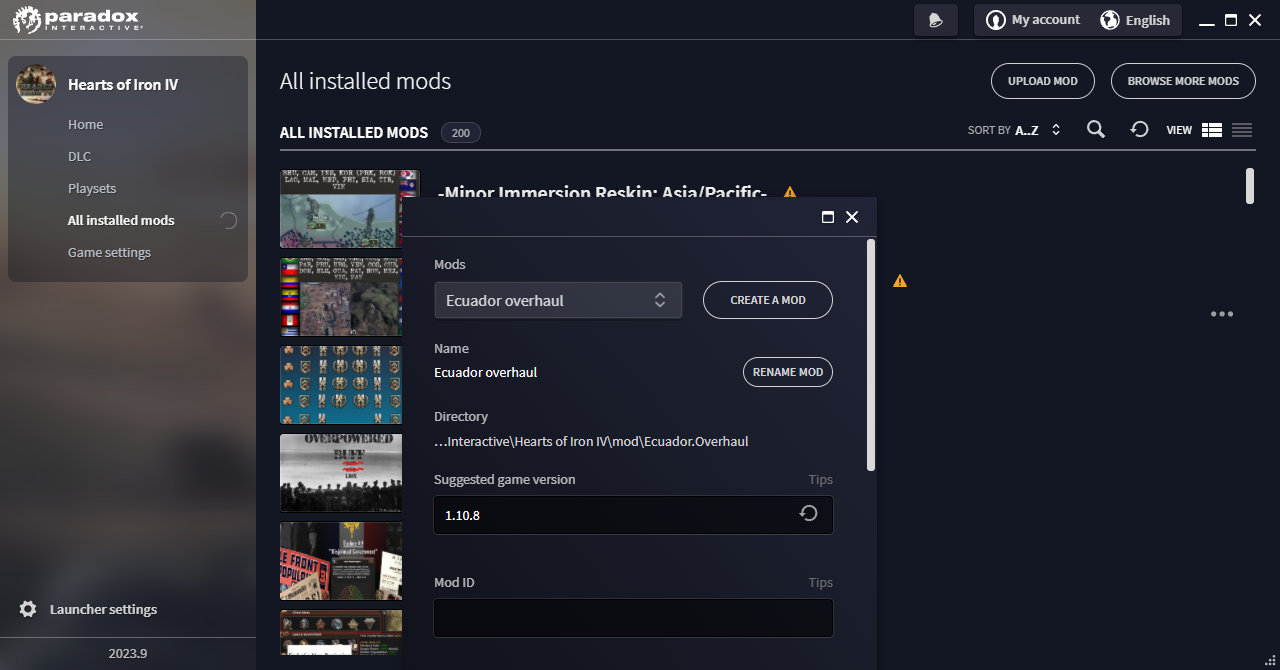Open the notifications bell
1280x670 pixels.
pyautogui.click(x=936, y=20)
